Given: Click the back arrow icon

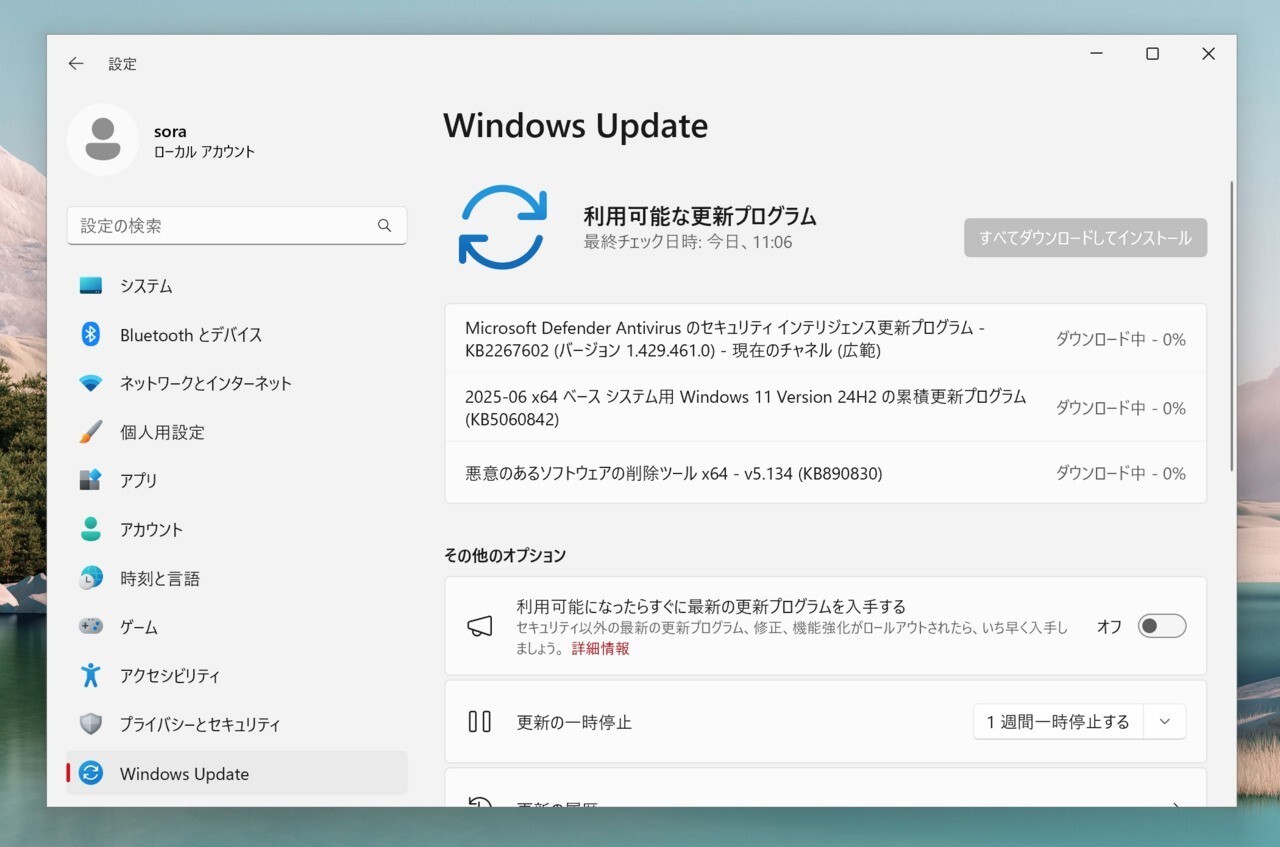Looking at the screenshot, I should pyautogui.click(x=76, y=64).
